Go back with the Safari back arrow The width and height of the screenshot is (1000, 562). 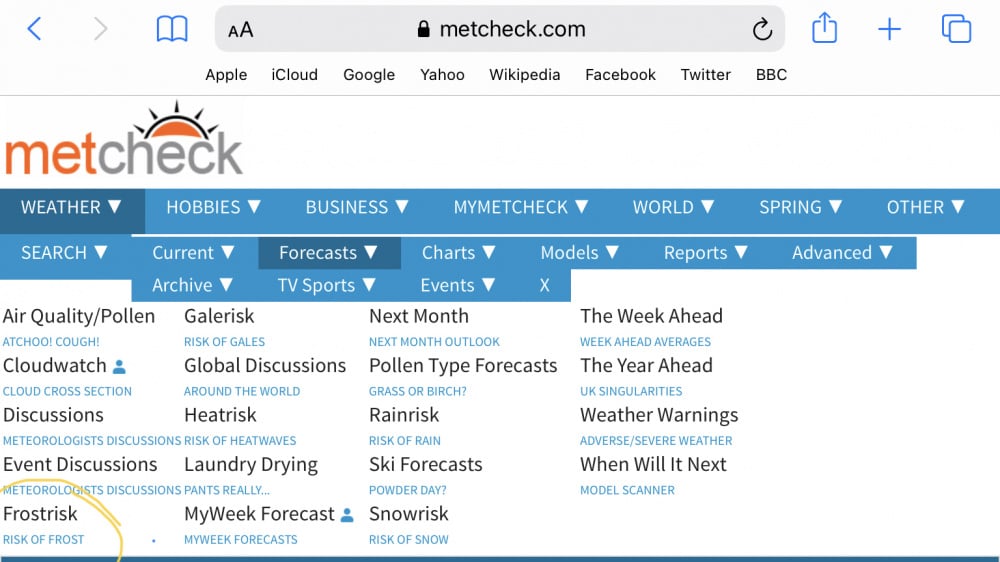tap(34, 29)
